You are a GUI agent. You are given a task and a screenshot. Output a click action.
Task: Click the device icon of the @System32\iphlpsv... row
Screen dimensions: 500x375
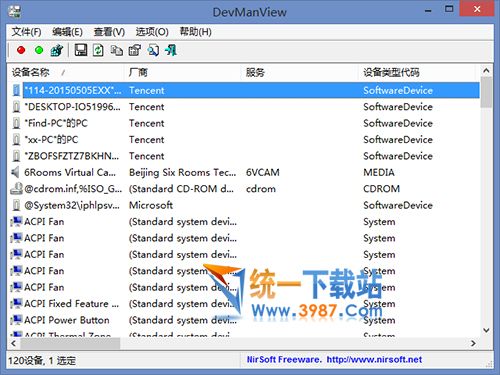[16, 205]
